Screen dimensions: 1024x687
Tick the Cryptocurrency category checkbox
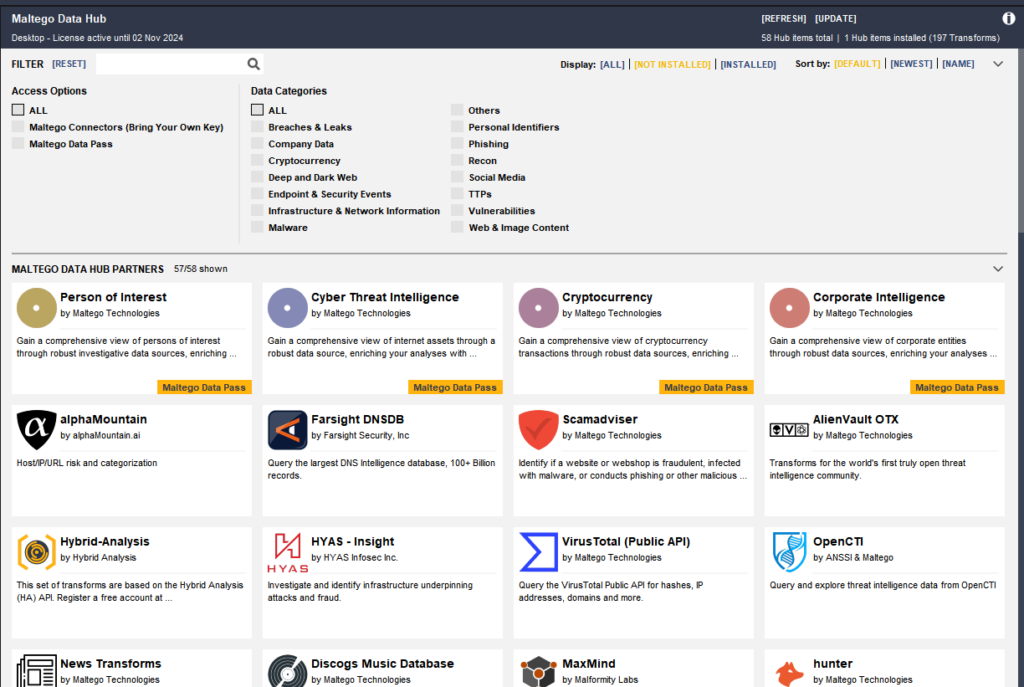pyautogui.click(x=257, y=160)
